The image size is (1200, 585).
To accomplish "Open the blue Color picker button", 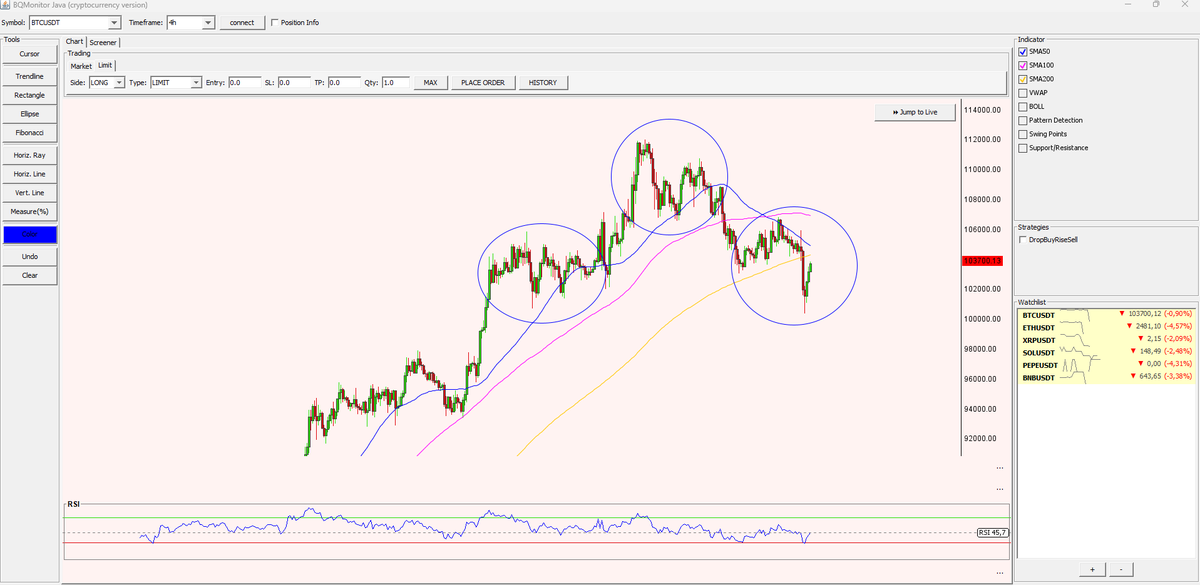I will [x=29, y=234].
